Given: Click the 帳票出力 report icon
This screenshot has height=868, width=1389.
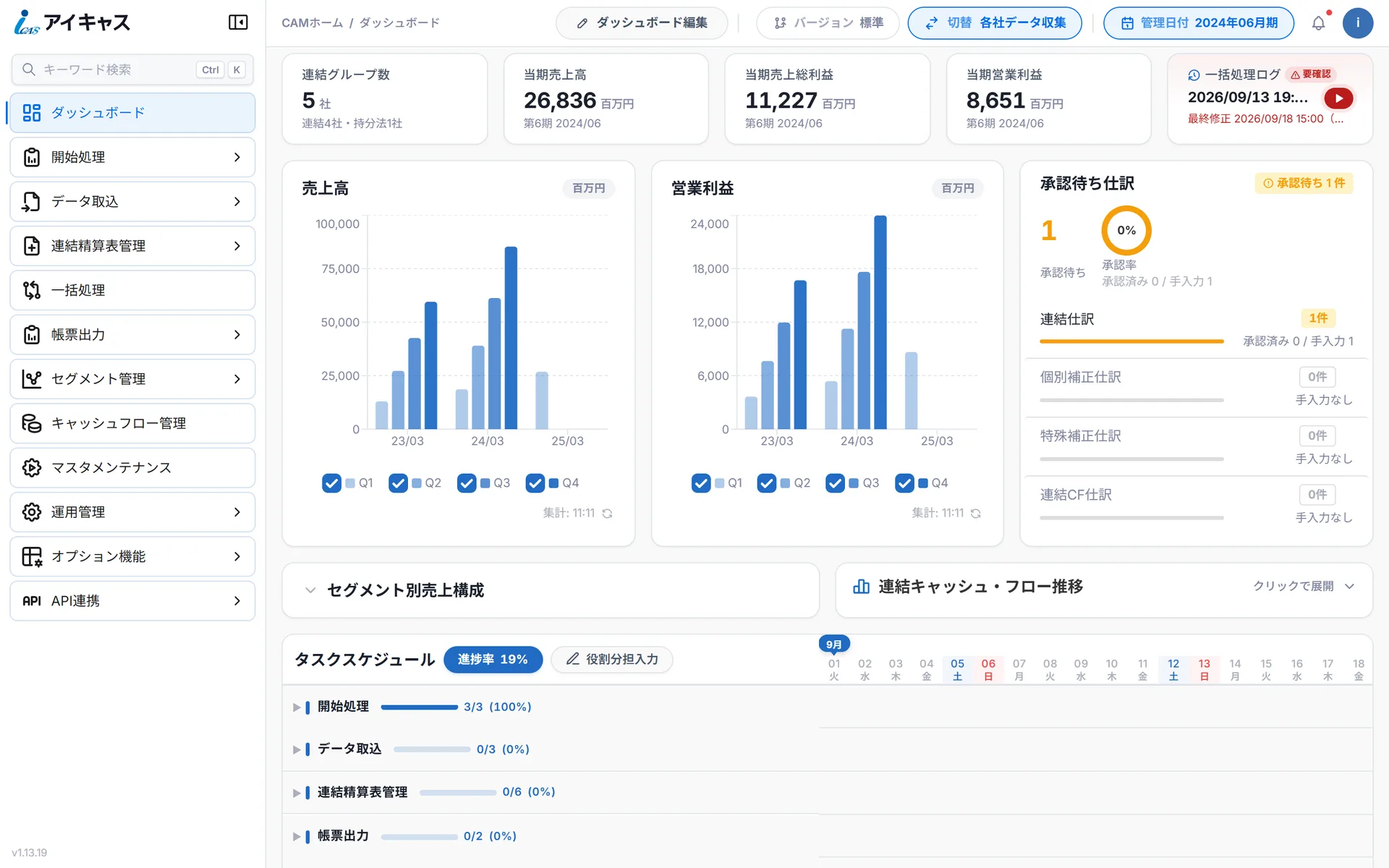Looking at the screenshot, I should click(x=32, y=334).
